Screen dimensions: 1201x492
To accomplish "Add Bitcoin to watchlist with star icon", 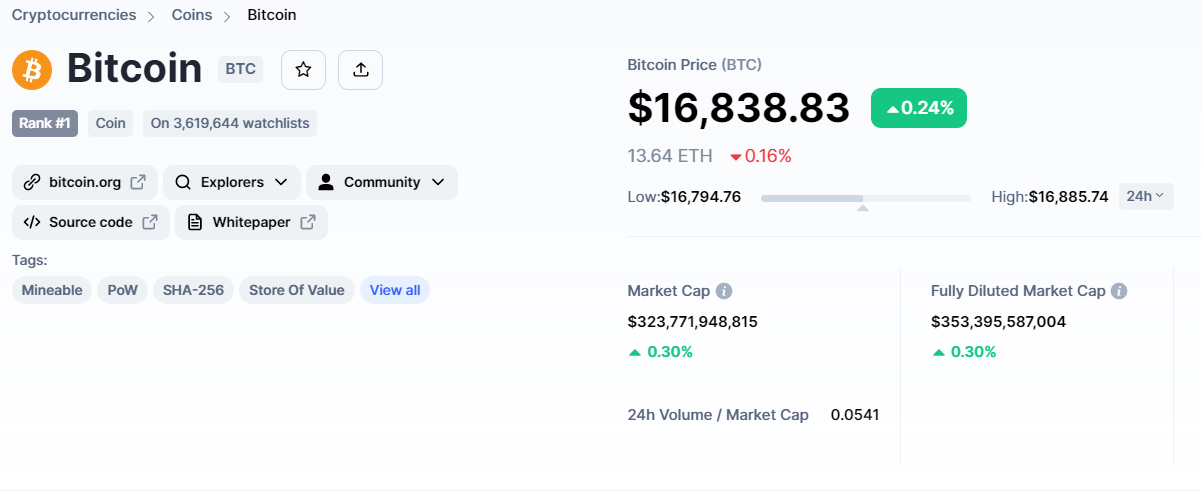I will click(x=303, y=69).
